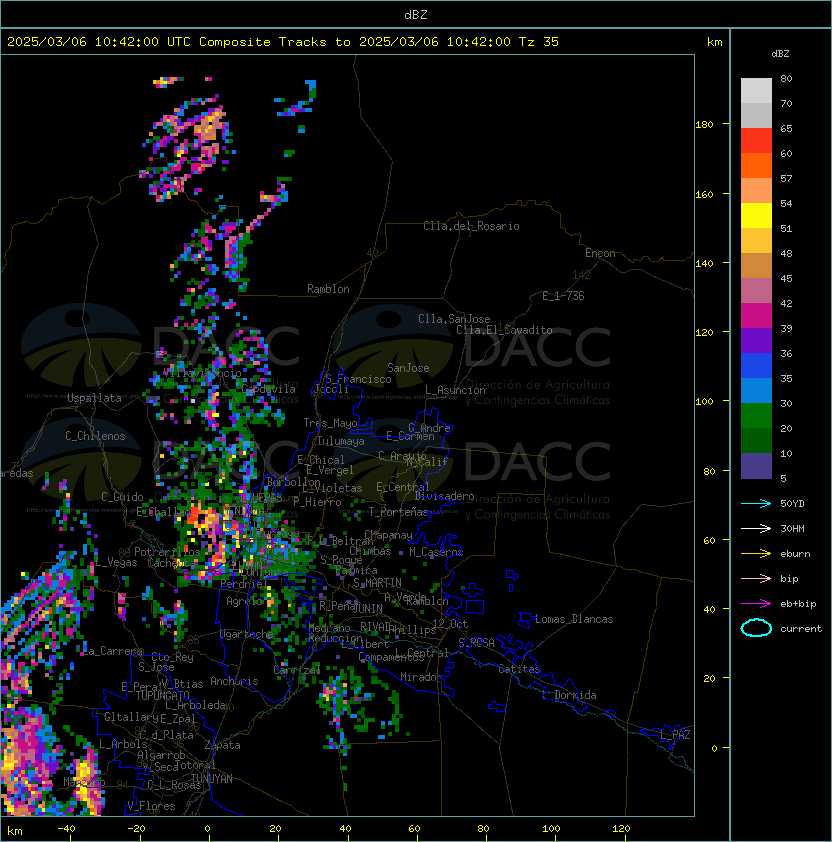
Task: Click the white 30HM arrow in legend
Action: pyautogui.click(x=756, y=528)
